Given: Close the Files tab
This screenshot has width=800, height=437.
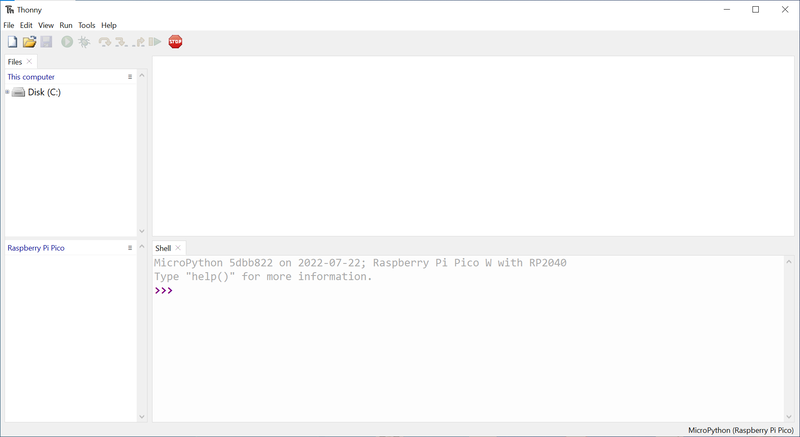Looking at the screenshot, I should 30,62.
